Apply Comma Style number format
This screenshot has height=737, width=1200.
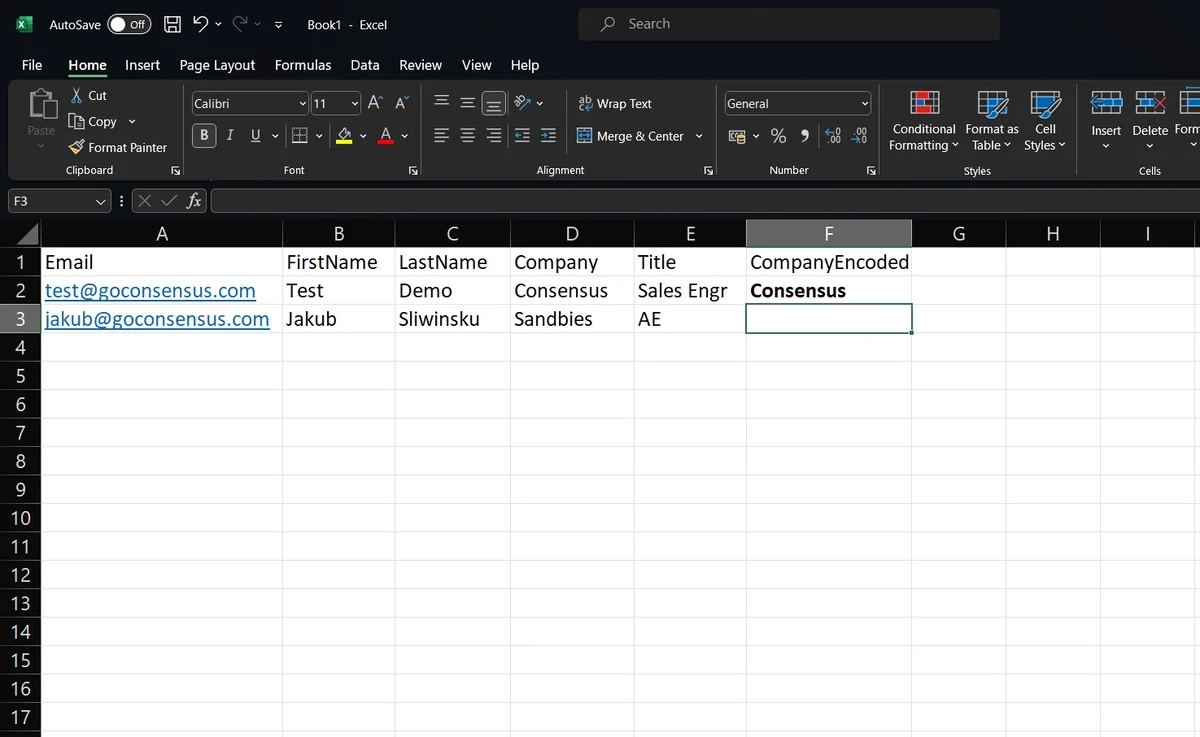[x=805, y=136]
